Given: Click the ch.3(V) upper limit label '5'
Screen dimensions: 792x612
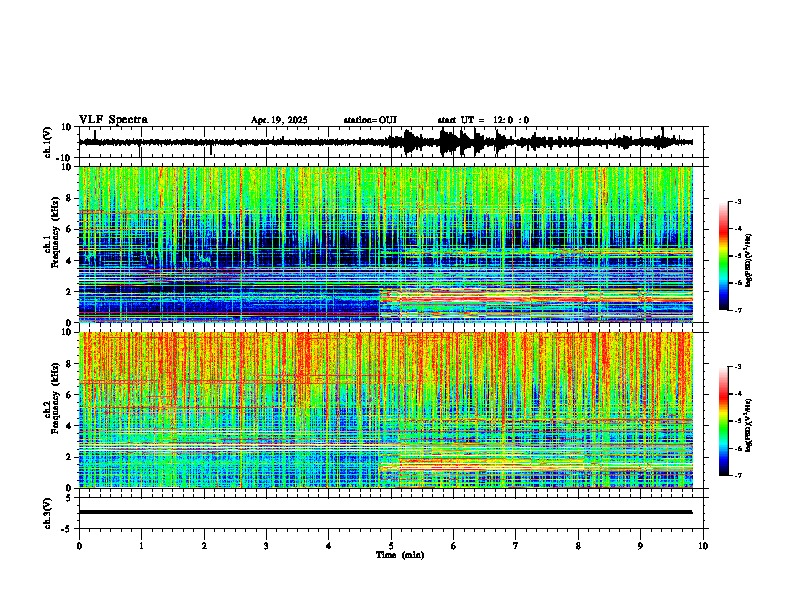Looking at the screenshot, I should click(69, 497).
